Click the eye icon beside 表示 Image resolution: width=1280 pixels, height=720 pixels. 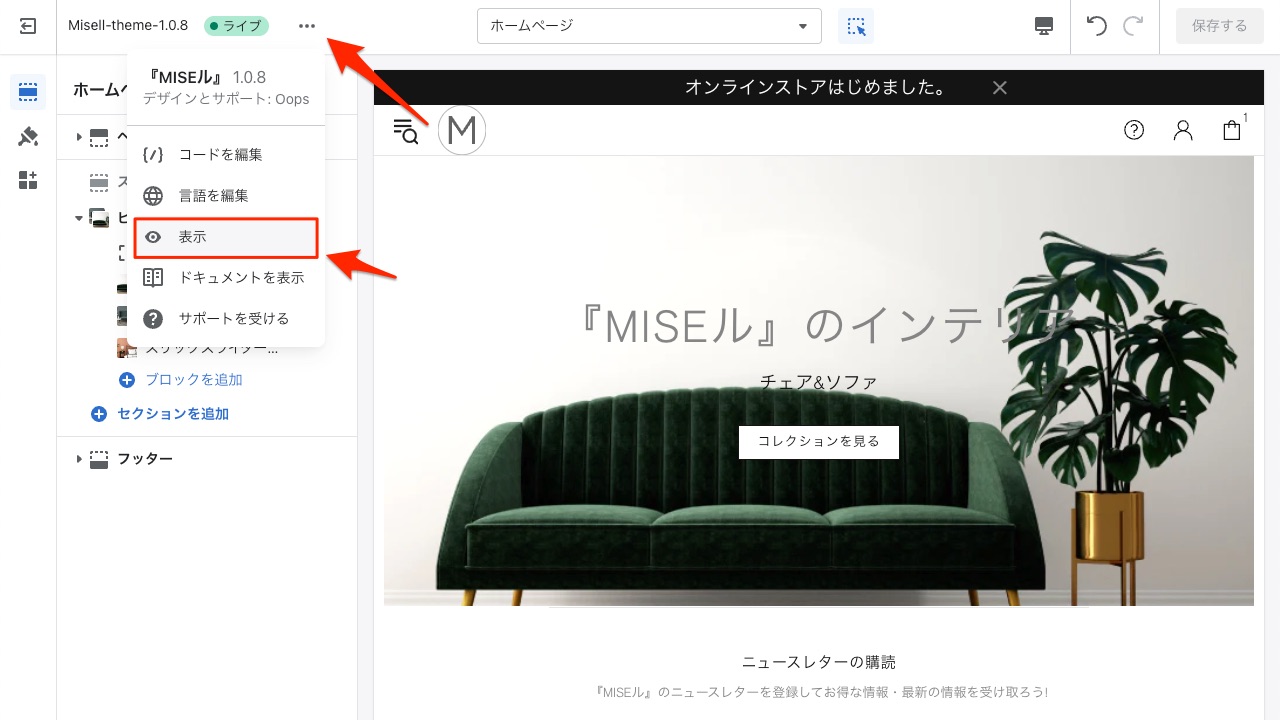[153, 237]
